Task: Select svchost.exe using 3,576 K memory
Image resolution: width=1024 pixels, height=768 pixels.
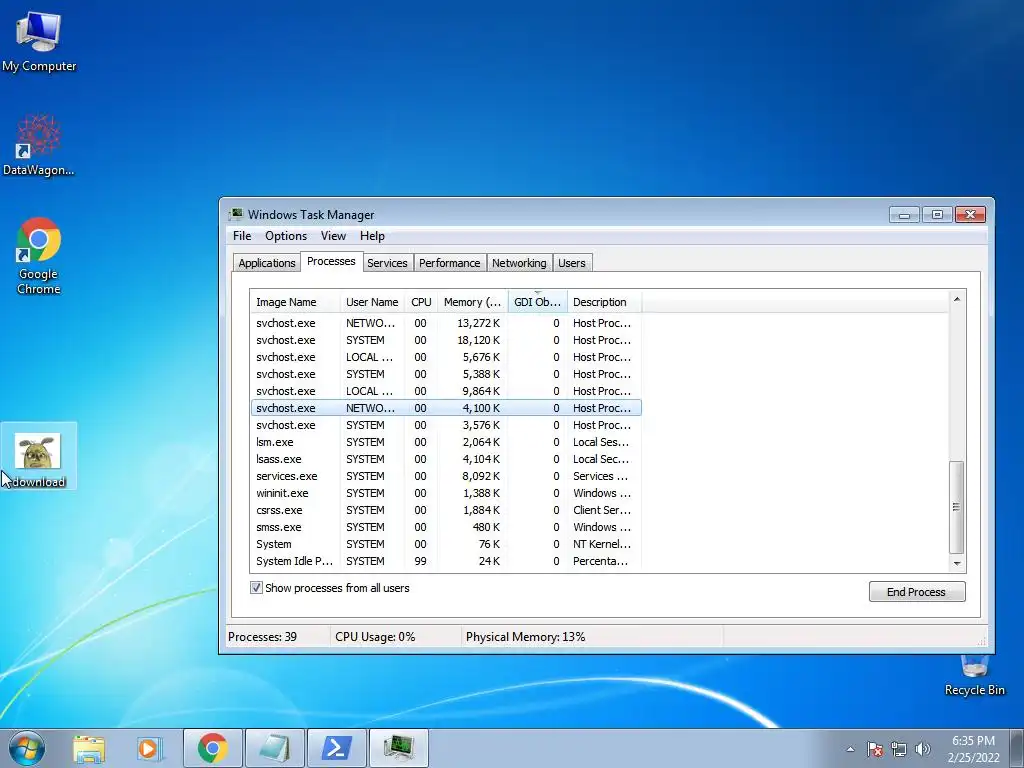Action: (446, 425)
